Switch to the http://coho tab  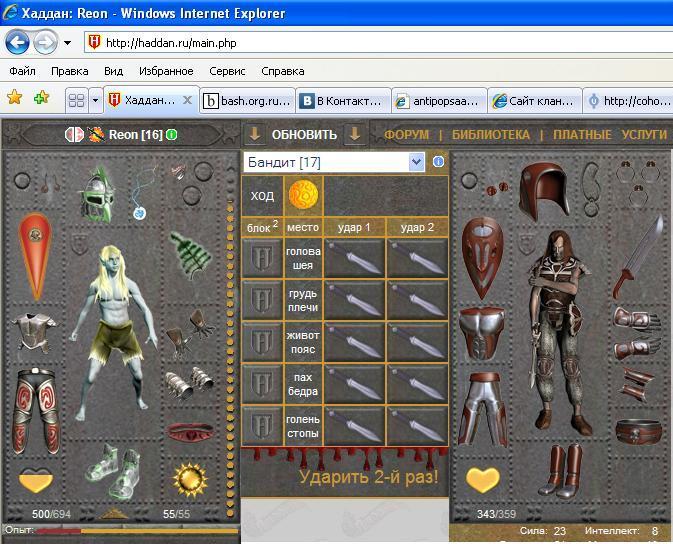pos(628,101)
